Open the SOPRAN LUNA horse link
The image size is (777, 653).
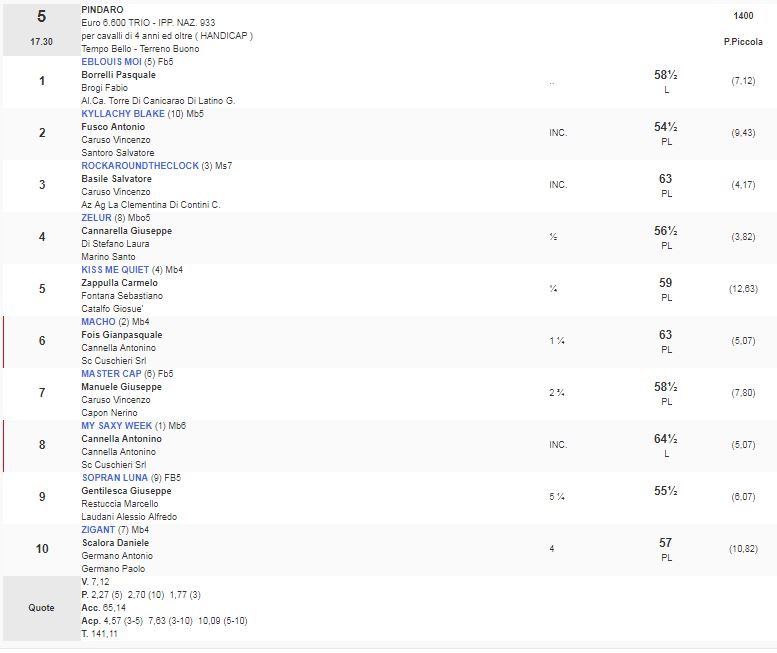(113, 478)
